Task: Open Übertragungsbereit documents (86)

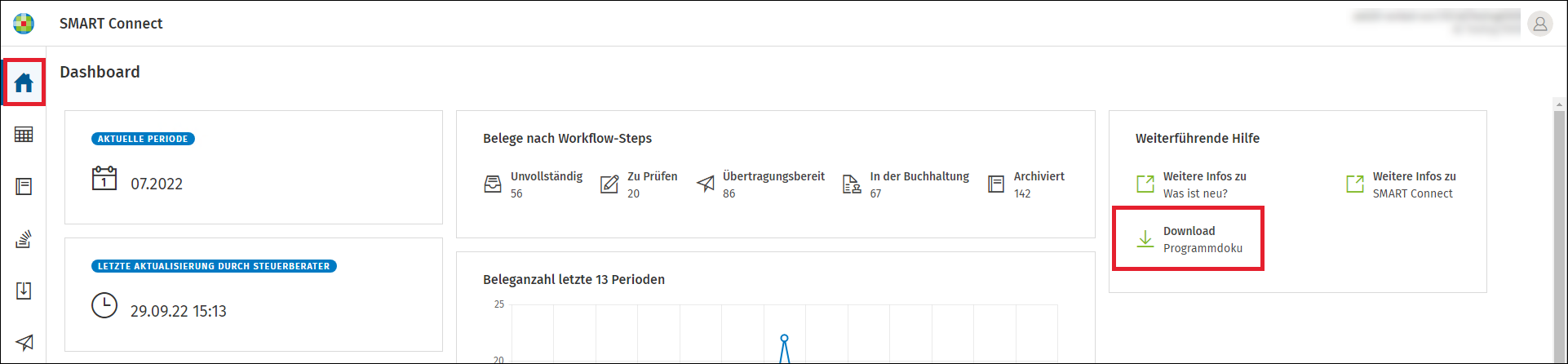Action: coord(760,184)
